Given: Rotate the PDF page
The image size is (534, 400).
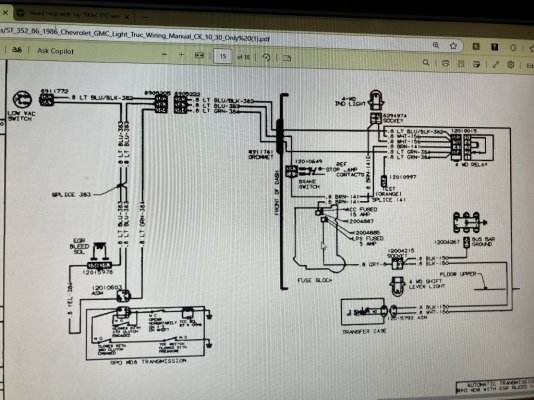Looking at the screenshot, I should (266, 57).
